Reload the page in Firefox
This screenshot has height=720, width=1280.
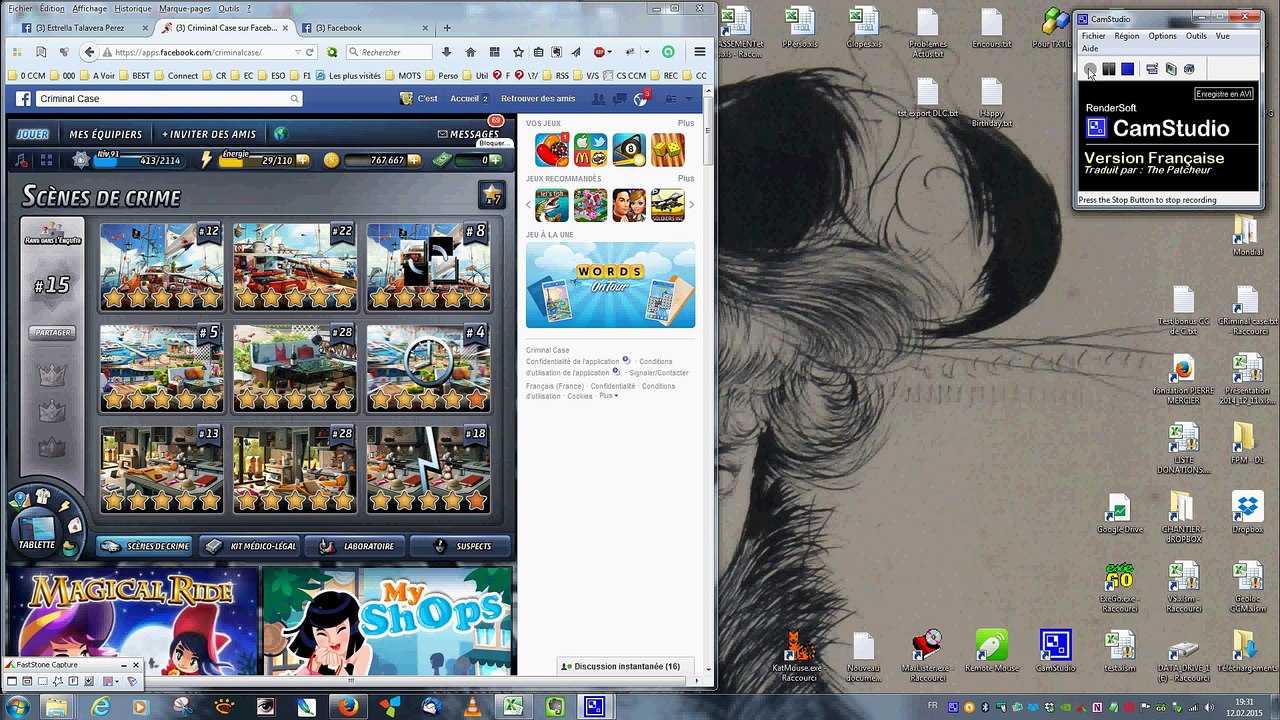[310, 52]
